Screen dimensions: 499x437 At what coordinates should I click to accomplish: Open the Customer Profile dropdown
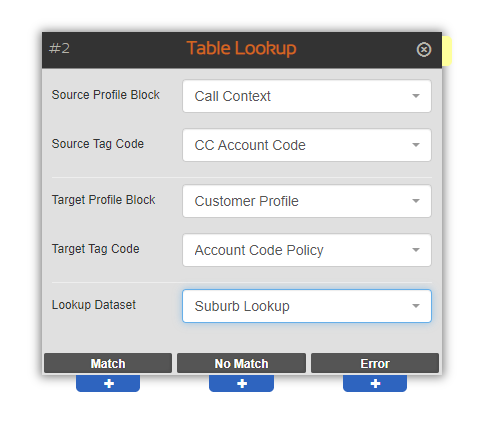point(307,201)
